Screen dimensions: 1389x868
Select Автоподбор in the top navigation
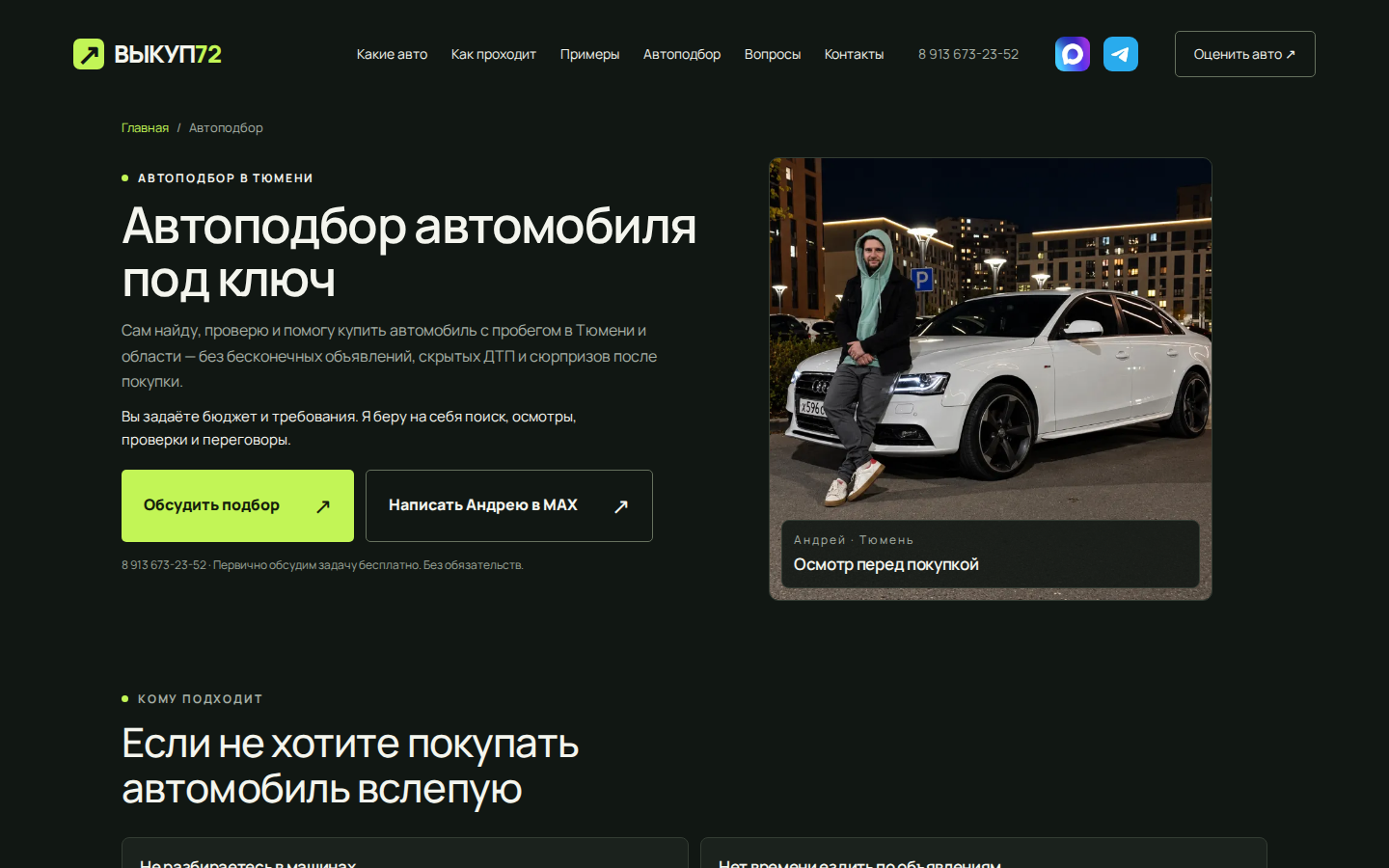point(682,54)
